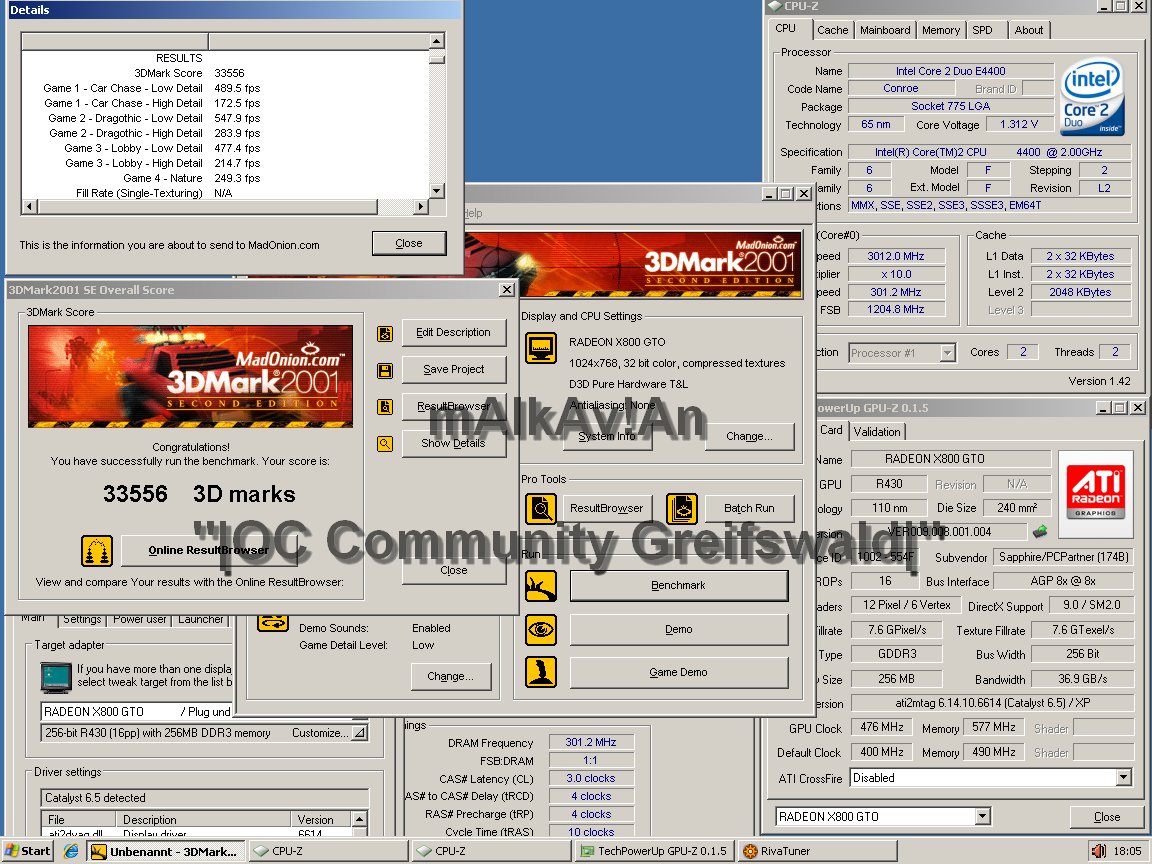
Task: Click the Show Details magnifier icon
Action: (385, 444)
